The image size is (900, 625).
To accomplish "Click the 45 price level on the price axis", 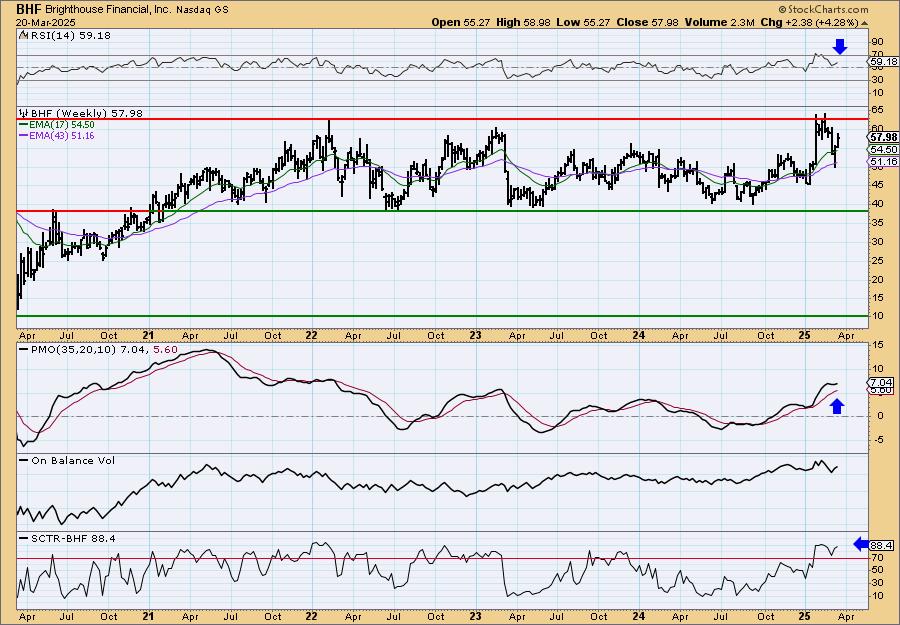I will tap(878, 185).
